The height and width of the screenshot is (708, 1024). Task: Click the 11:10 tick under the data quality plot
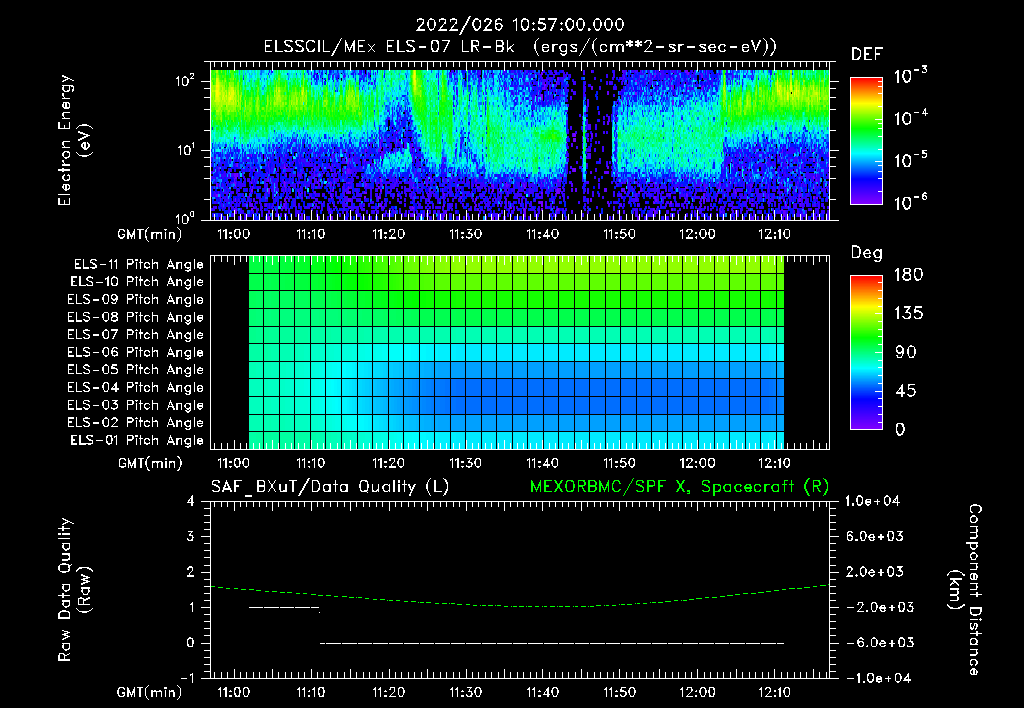(310, 692)
